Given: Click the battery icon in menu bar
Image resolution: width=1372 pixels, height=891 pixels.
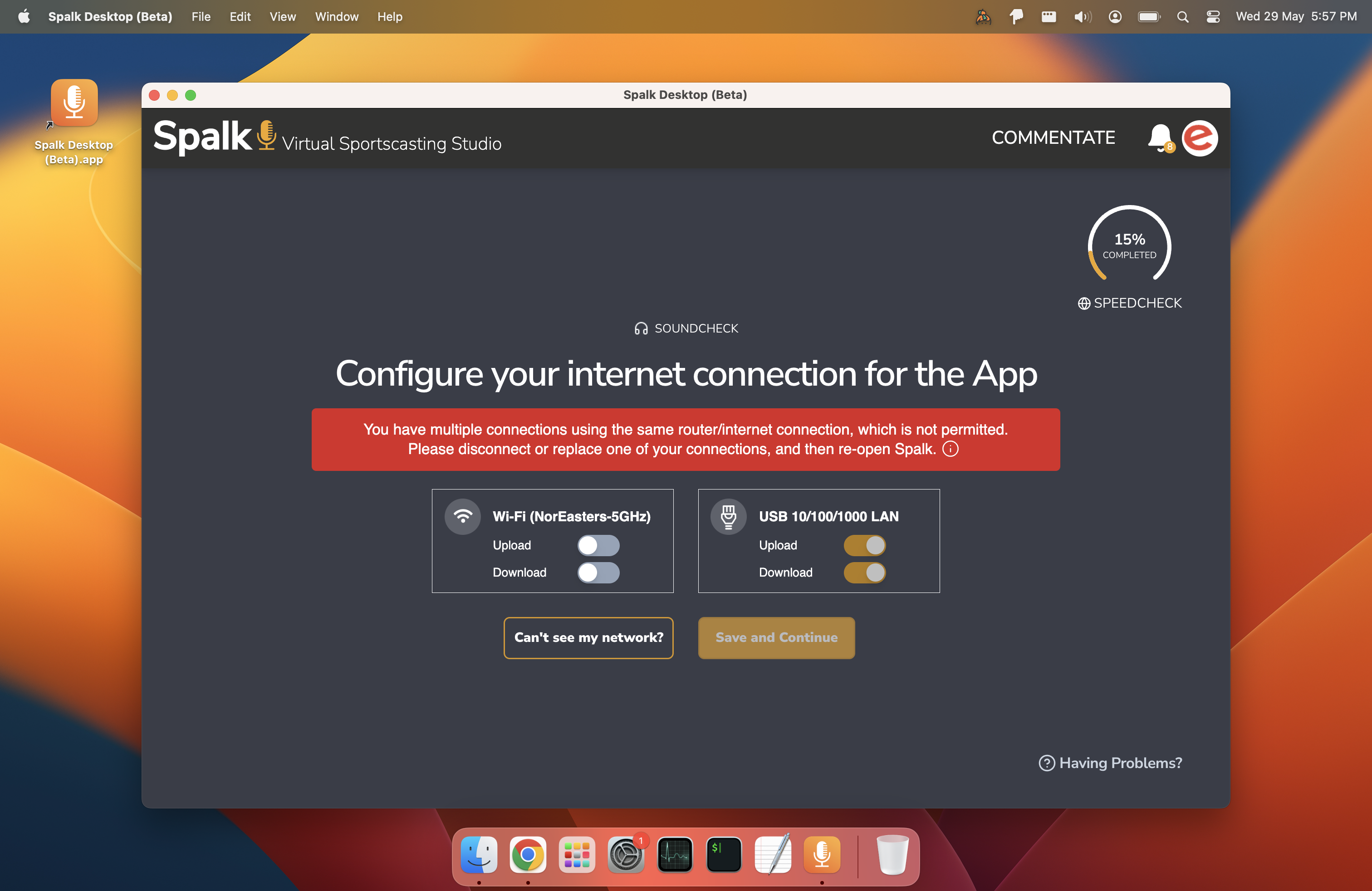Looking at the screenshot, I should pos(1149,17).
